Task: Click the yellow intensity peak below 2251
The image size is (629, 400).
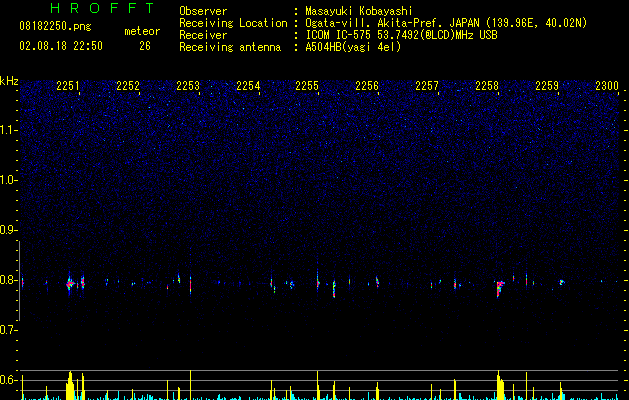Action: point(70,385)
